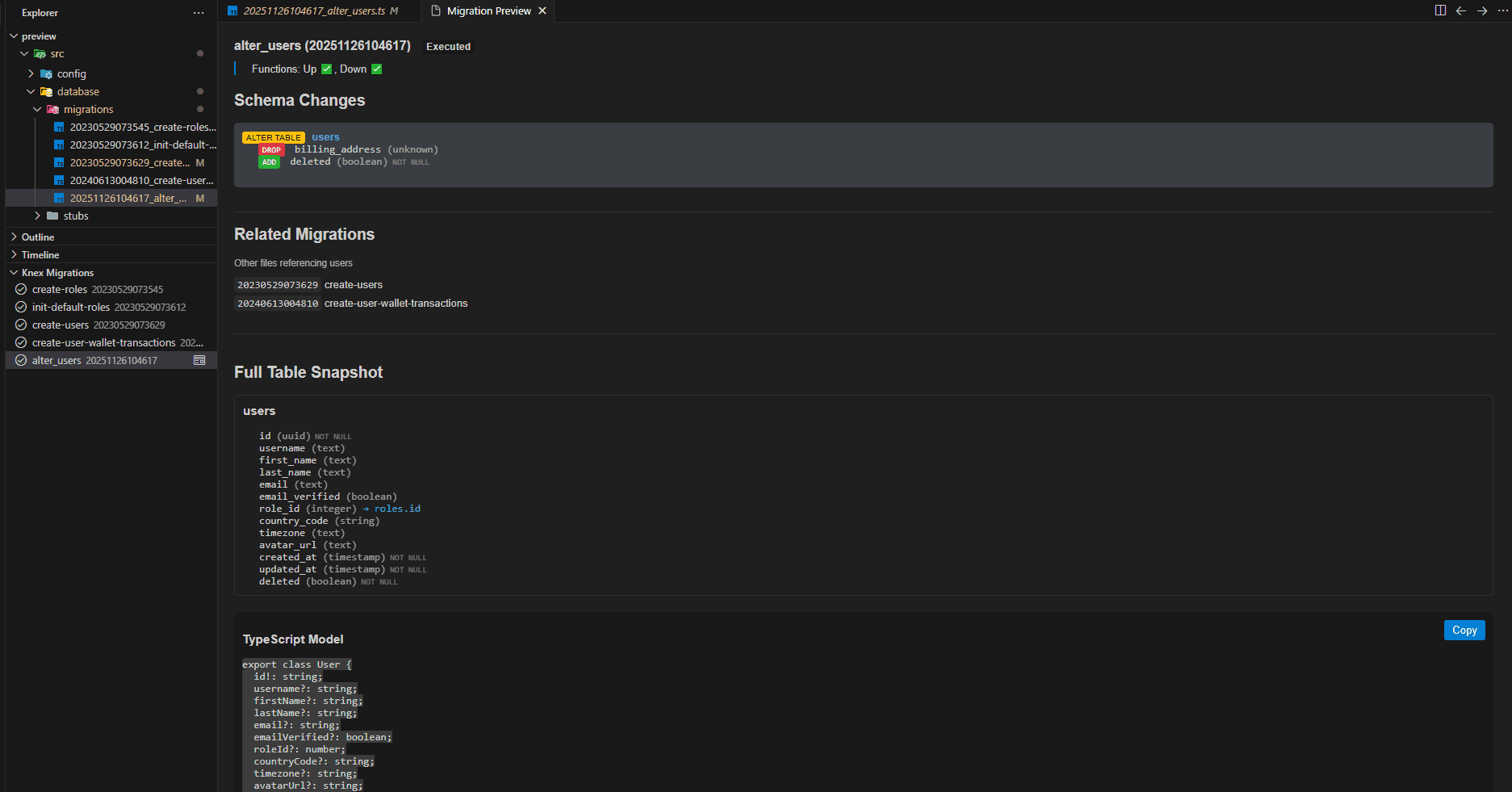Navigate back with the left arrow icon

tap(1461, 10)
